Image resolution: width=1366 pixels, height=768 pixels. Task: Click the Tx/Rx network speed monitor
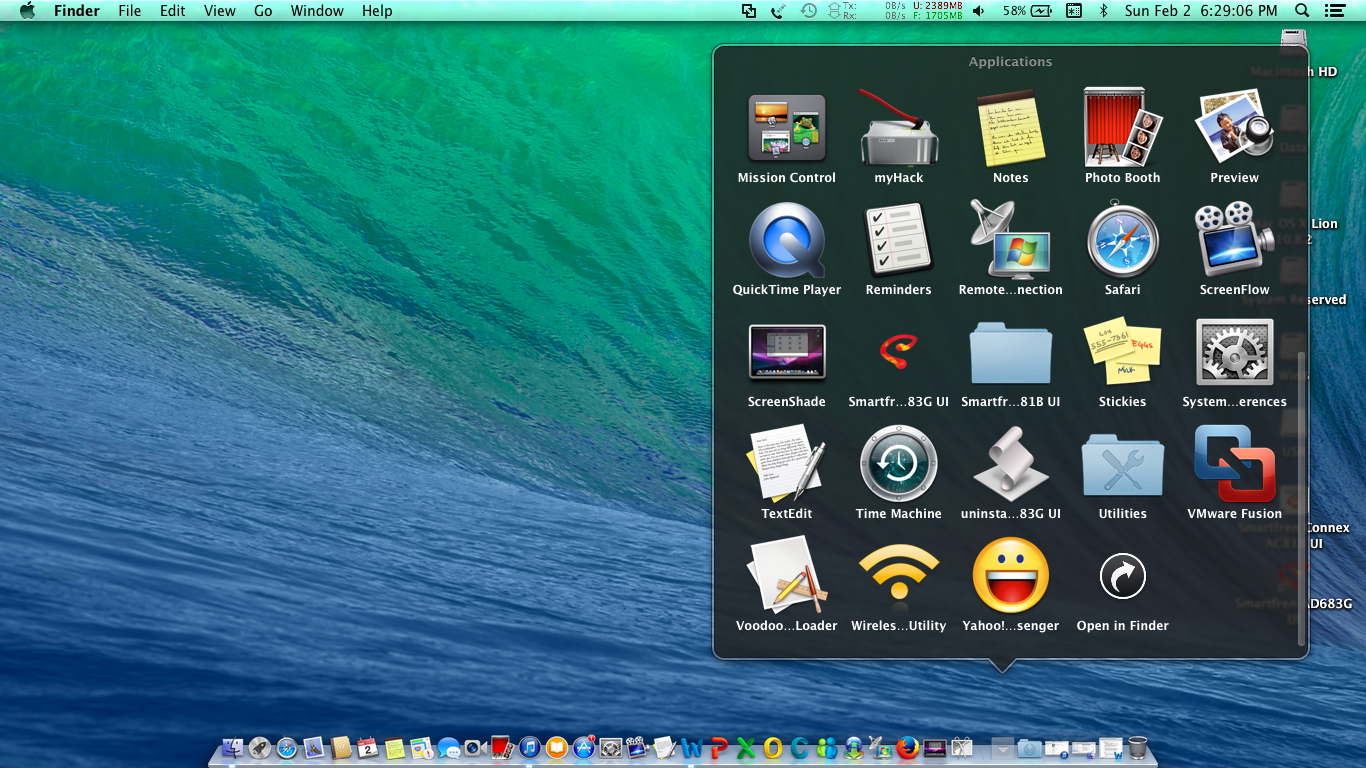(x=866, y=11)
